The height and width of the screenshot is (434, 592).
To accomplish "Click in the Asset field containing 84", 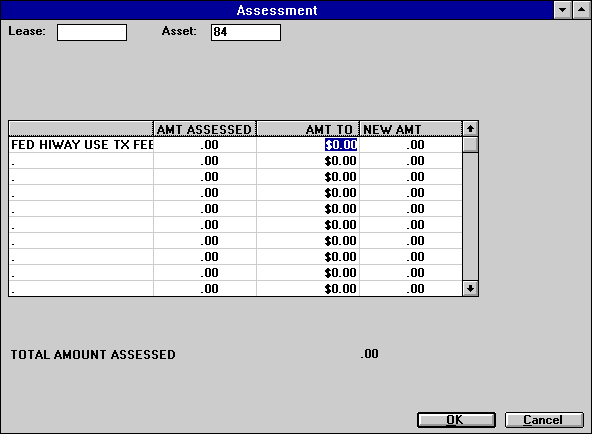I will tap(246, 32).
